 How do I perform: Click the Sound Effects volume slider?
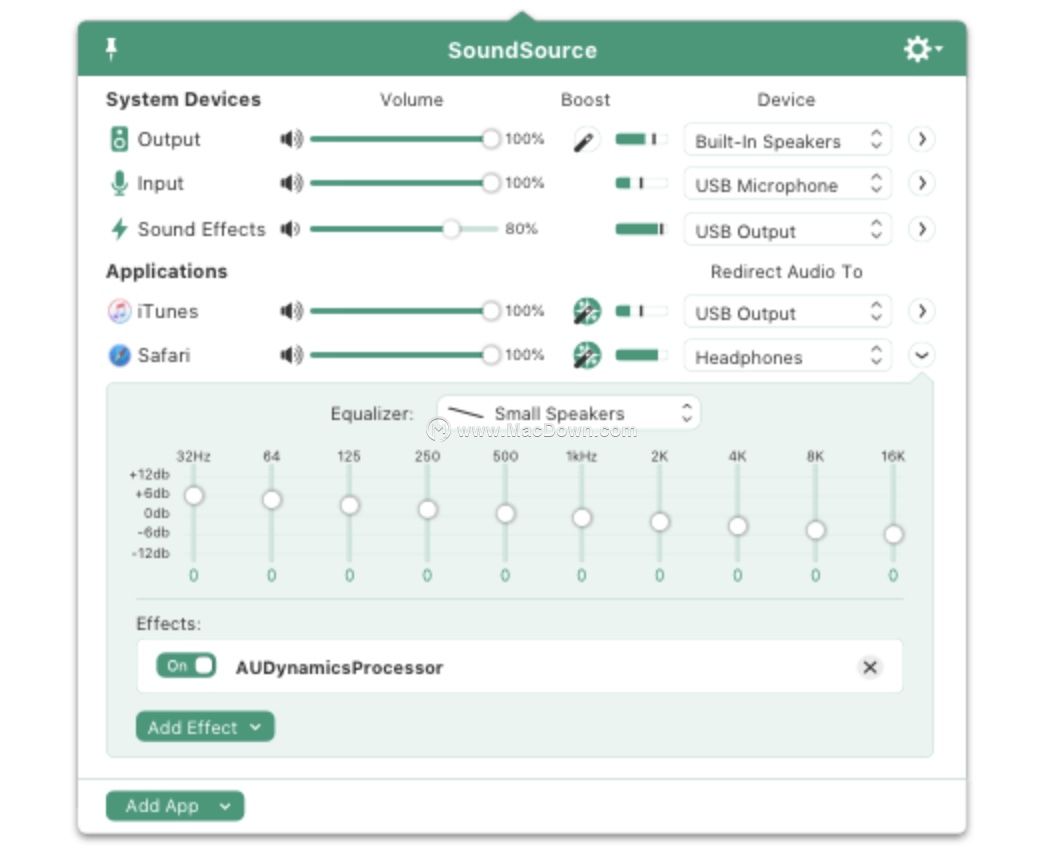405,229
